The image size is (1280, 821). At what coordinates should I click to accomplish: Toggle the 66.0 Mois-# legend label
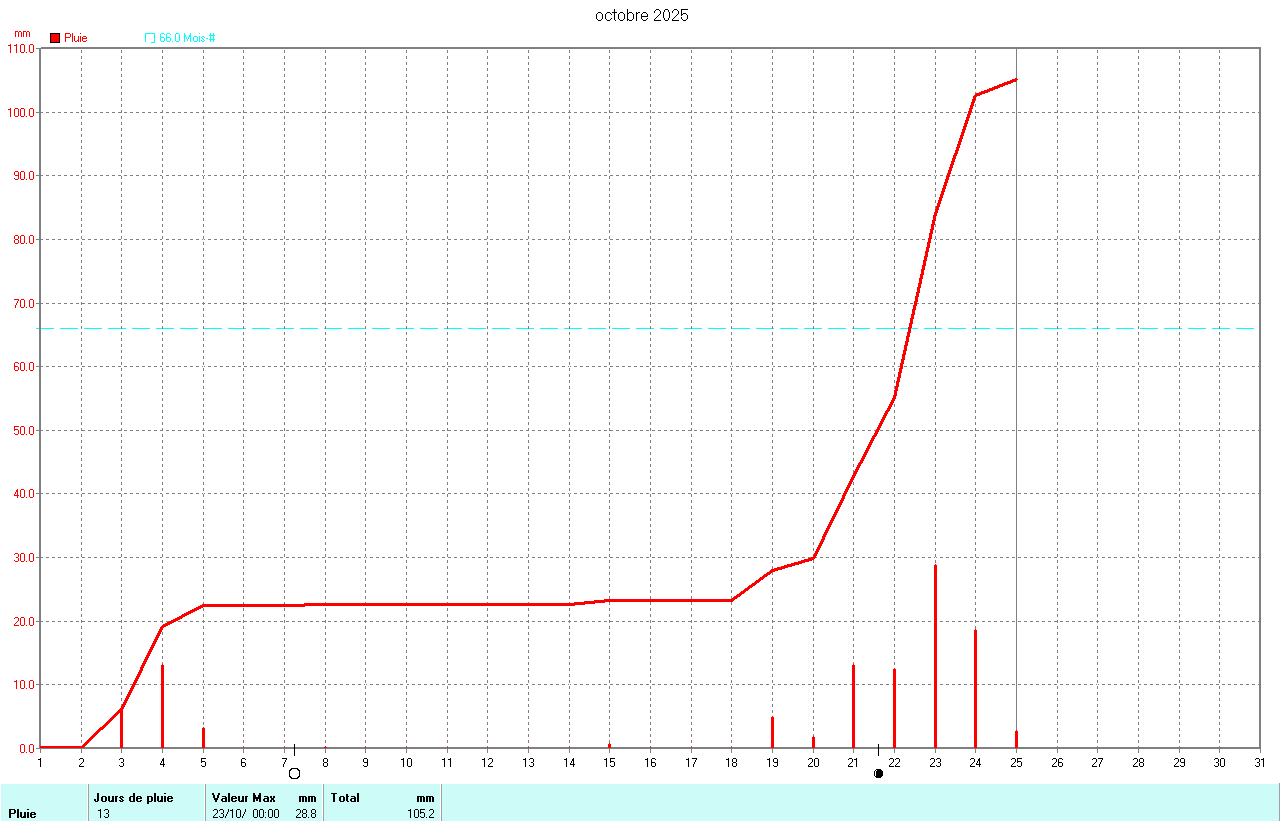point(188,38)
